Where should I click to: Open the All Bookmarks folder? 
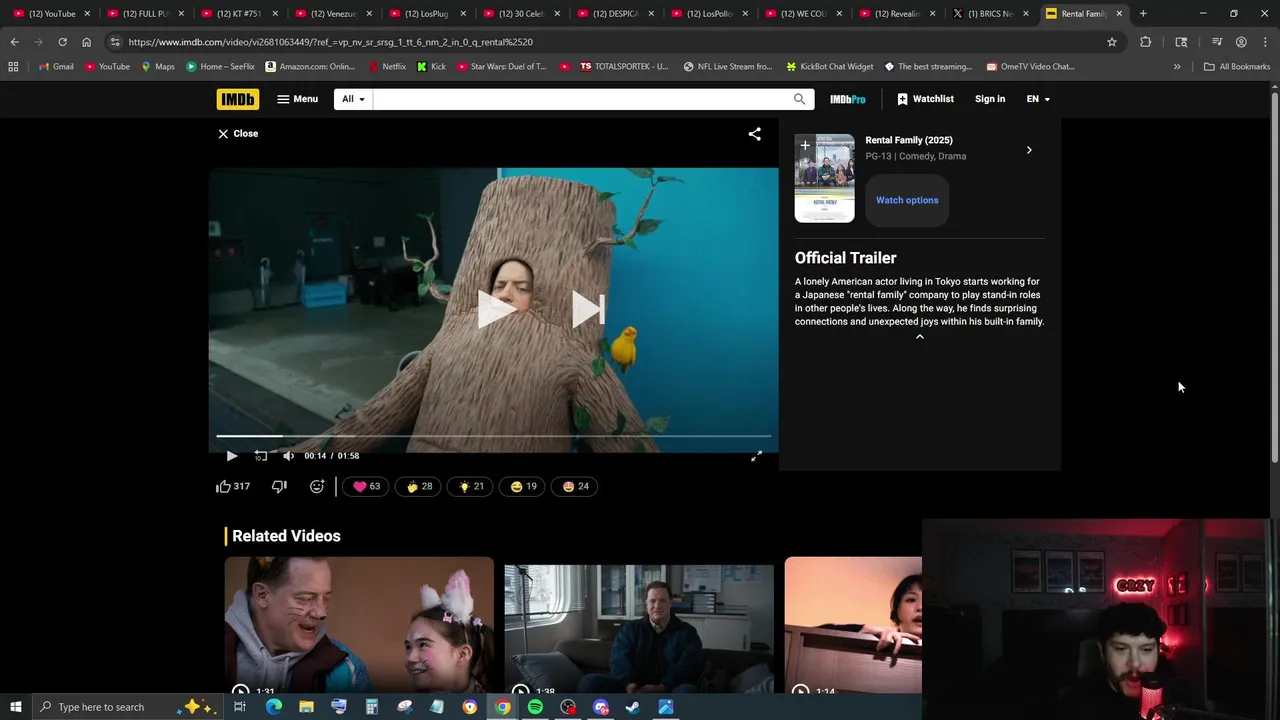[1237, 67]
